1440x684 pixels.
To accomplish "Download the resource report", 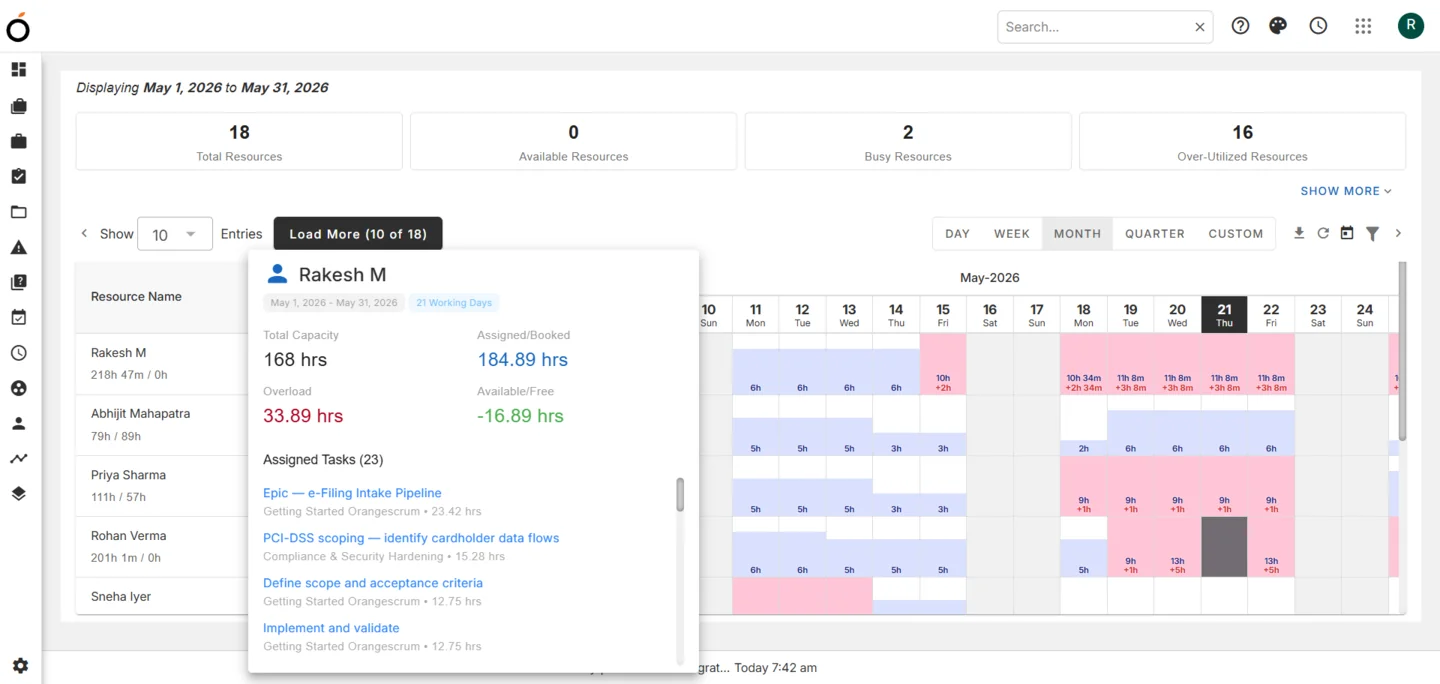I will pyautogui.click(x=1299, y=233).
